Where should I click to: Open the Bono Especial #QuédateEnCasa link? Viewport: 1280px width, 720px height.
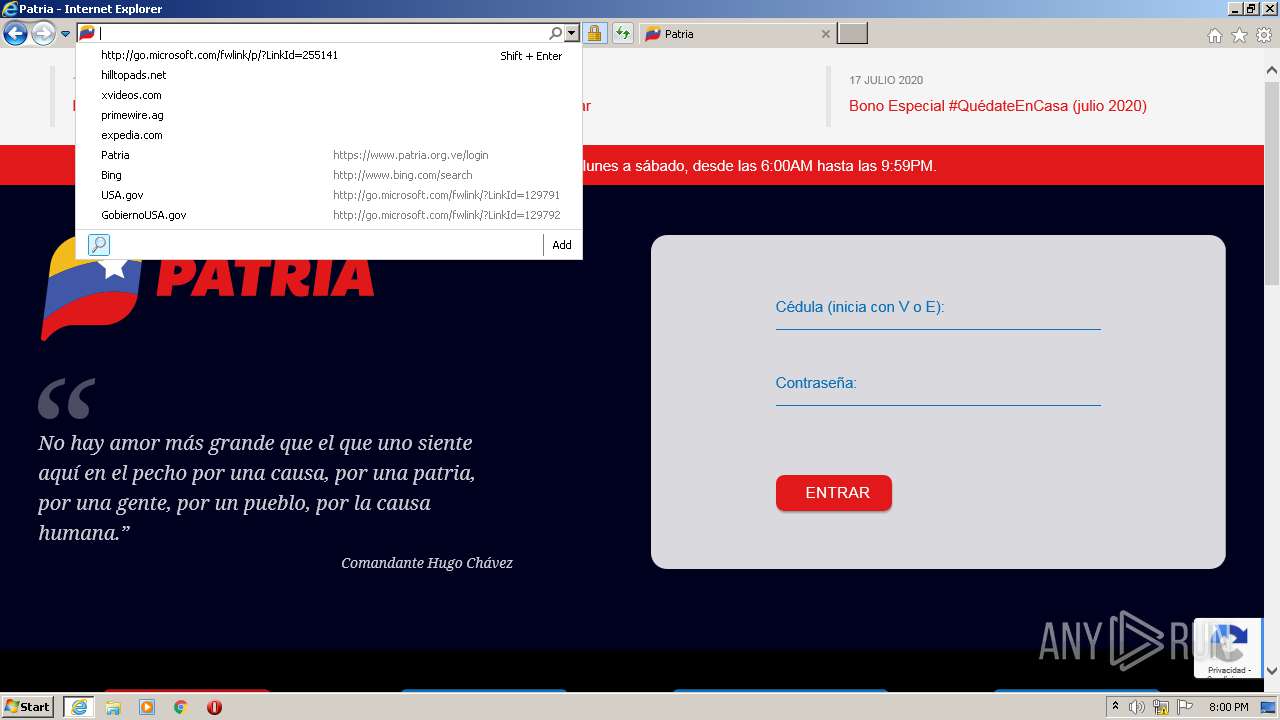[x=998, y=106]
